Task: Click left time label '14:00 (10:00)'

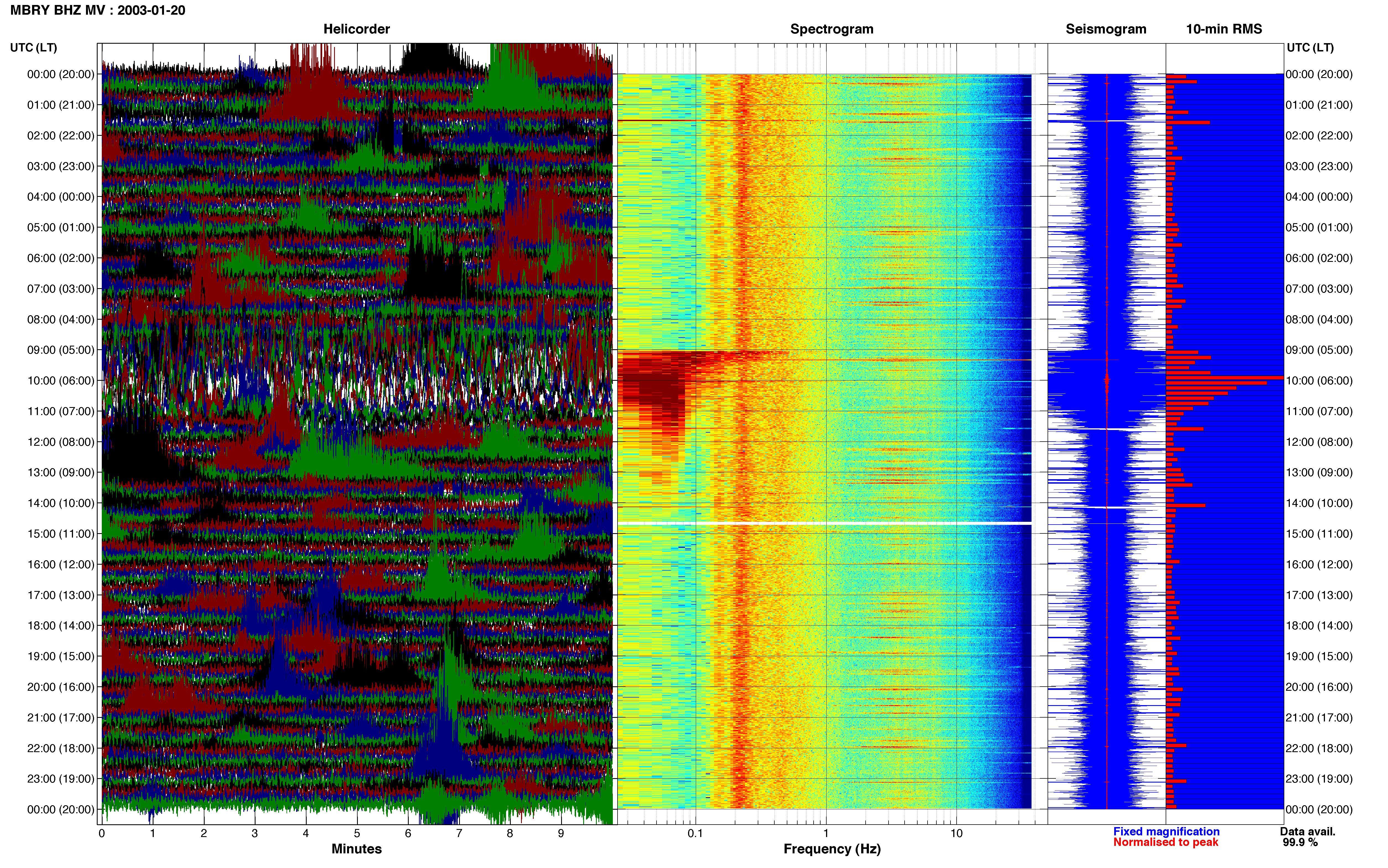Action: click(61, 504)
